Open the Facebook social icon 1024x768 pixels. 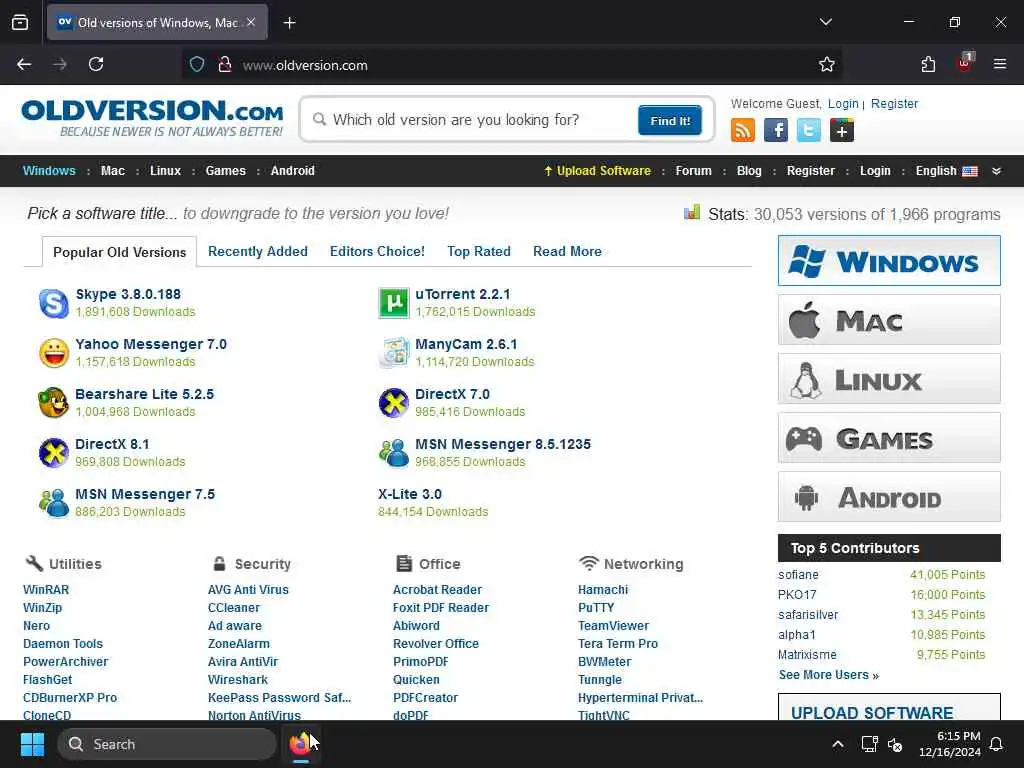point(776,130)
